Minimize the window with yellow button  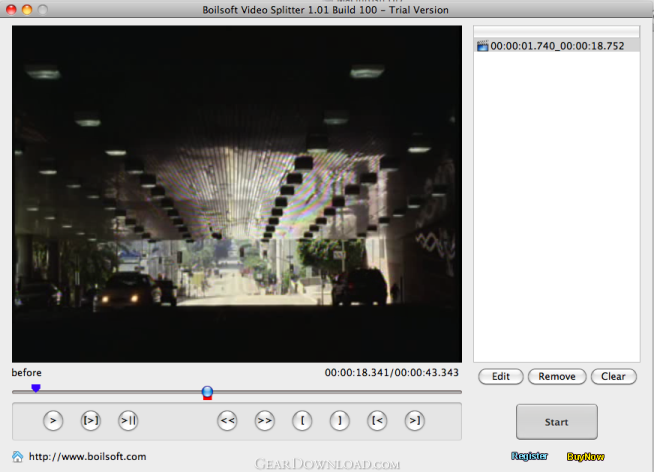tap(27, 9)
